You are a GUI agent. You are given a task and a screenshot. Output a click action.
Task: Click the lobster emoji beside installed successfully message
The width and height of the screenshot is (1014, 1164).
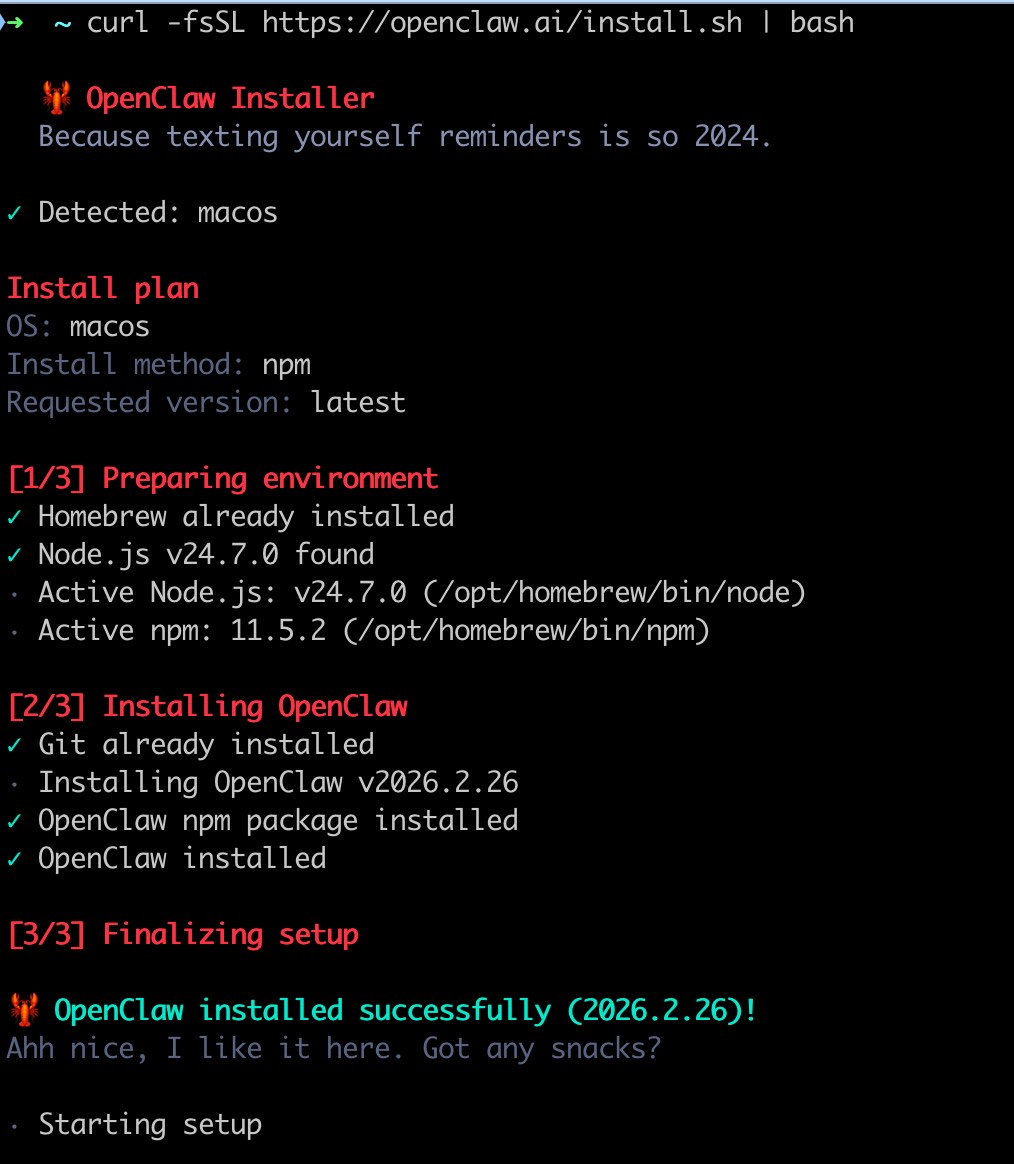23,1010
